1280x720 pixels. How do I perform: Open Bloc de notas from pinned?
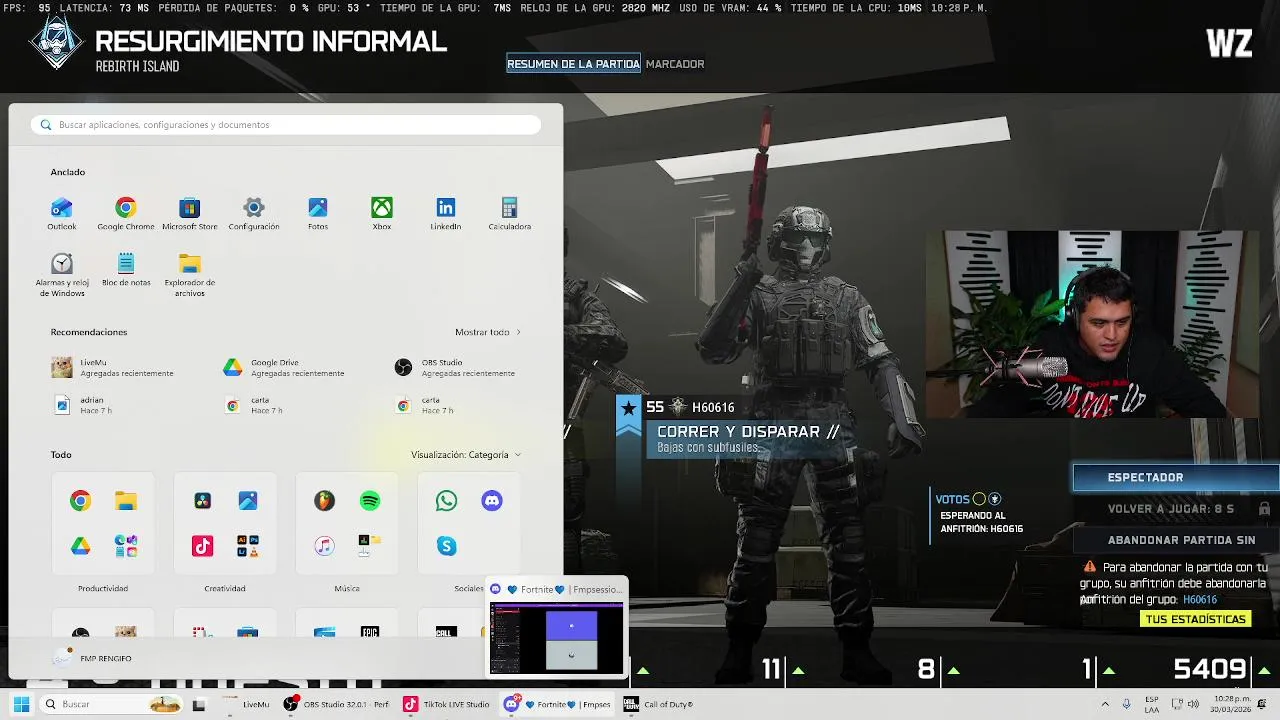point(125,270)
